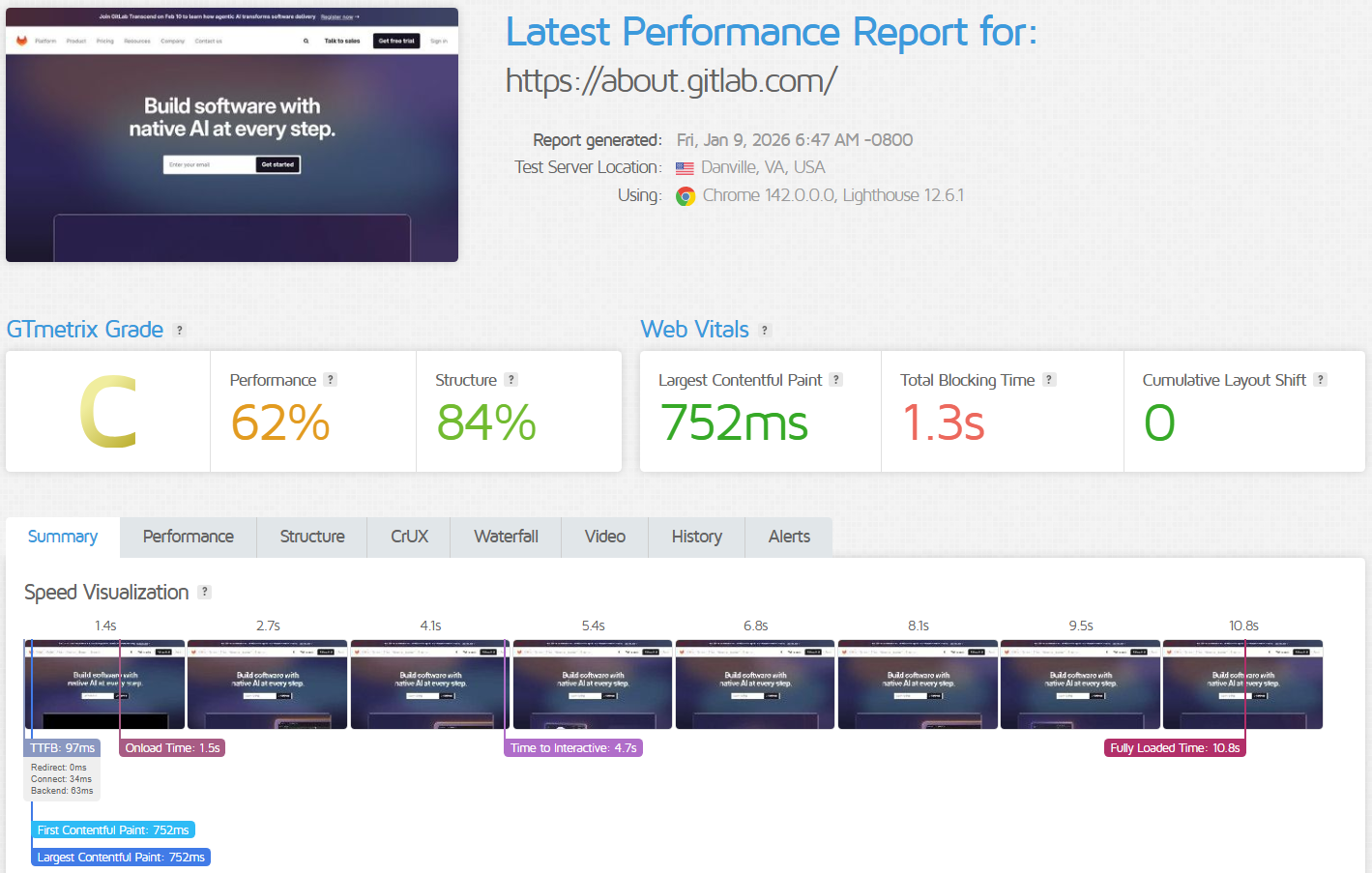
Task: Click the 6.8s filmstrip frame
Action: click(x=755, y=684)
